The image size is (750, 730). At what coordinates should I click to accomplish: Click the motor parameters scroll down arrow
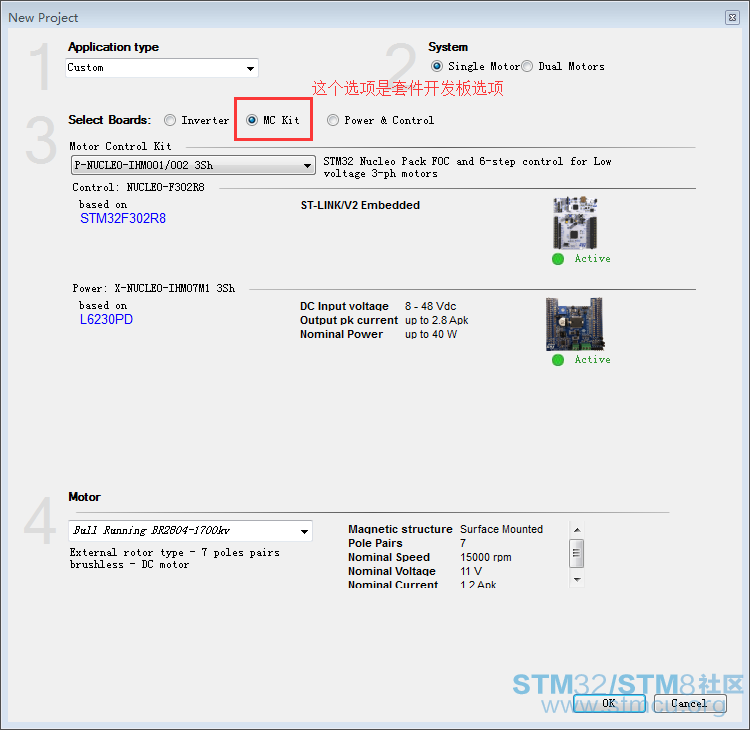[x=577, y=579]
